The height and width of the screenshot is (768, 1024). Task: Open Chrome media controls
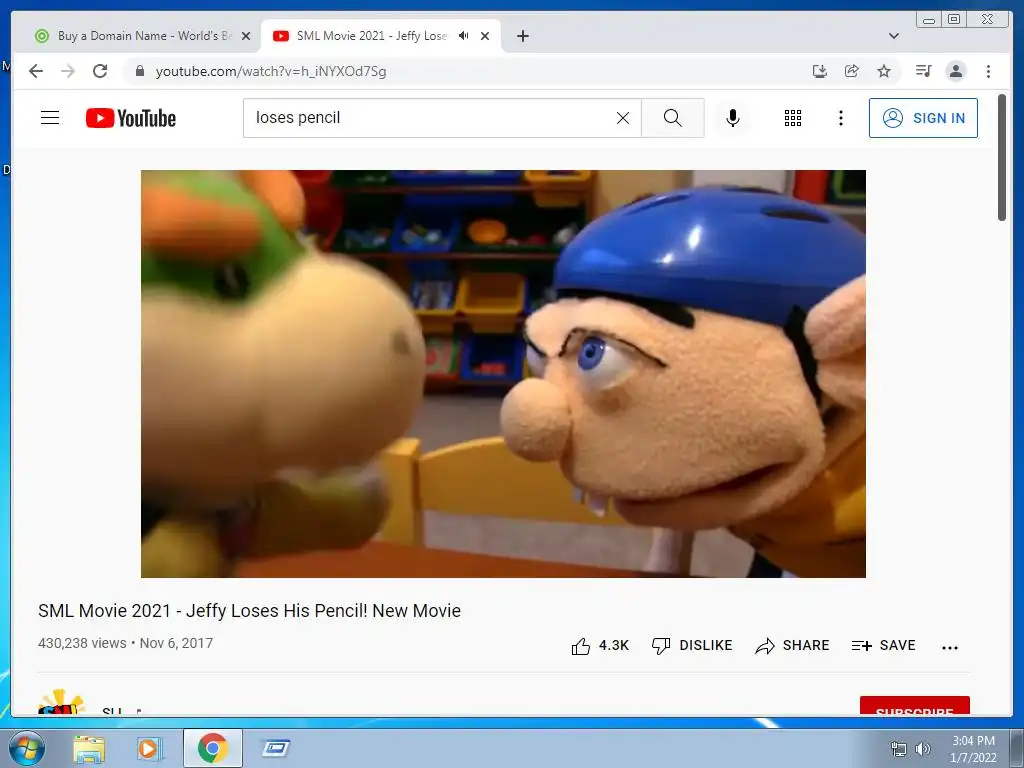(x=923, y=71)
